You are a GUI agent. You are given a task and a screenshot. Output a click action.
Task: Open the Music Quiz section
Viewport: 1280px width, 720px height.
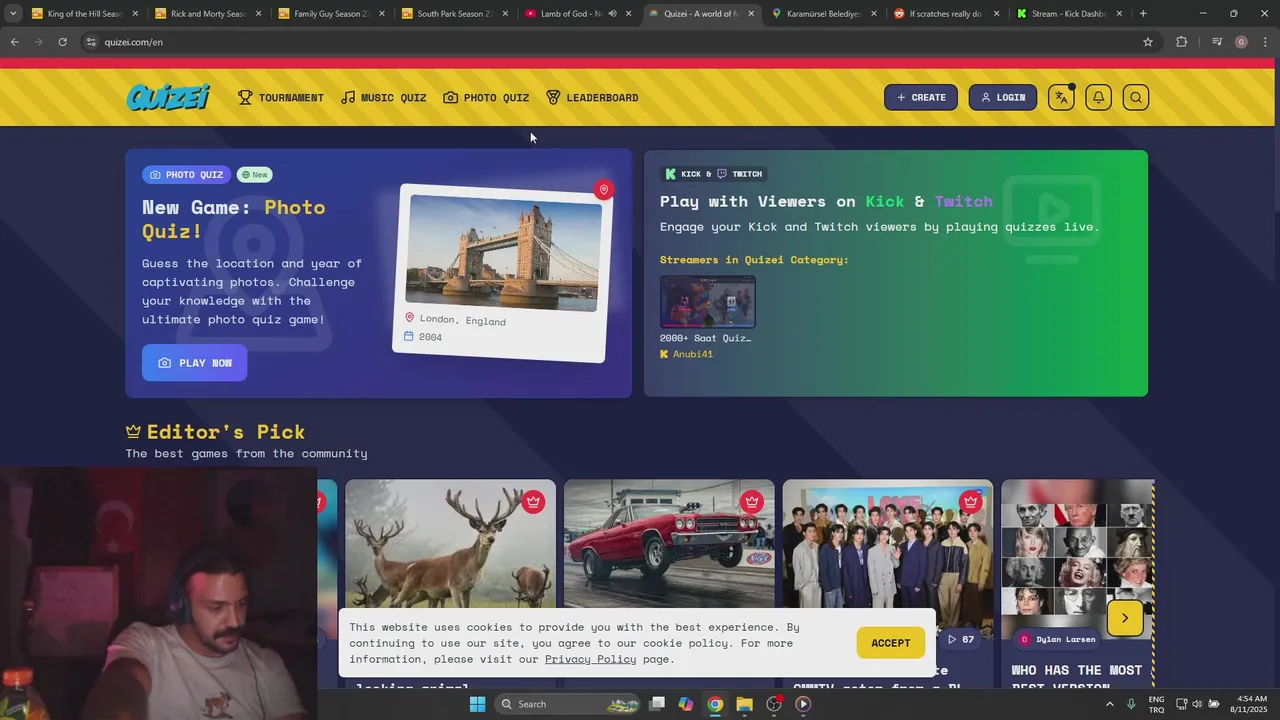point(384,97)
